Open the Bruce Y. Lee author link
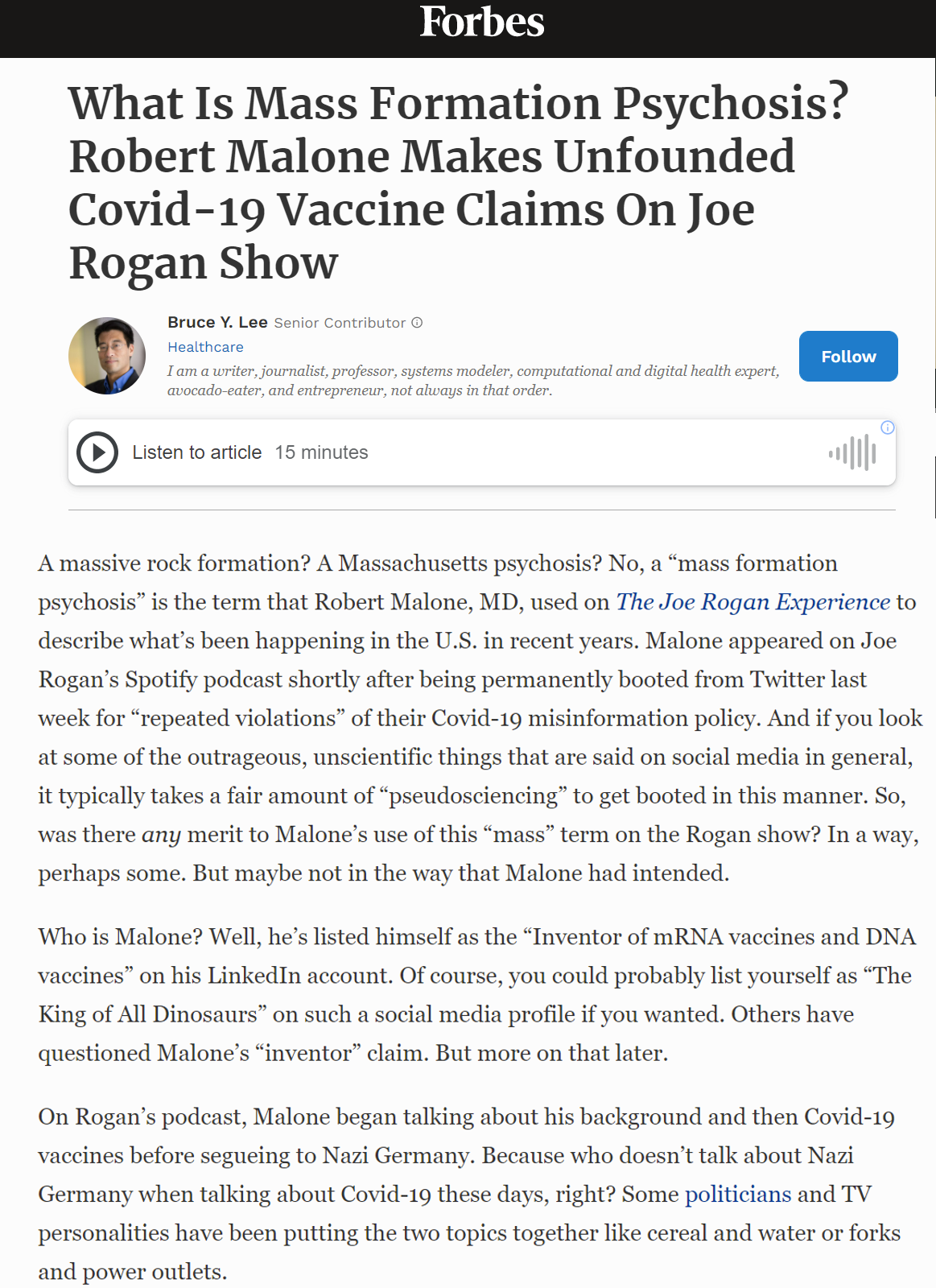 point(217,323)
